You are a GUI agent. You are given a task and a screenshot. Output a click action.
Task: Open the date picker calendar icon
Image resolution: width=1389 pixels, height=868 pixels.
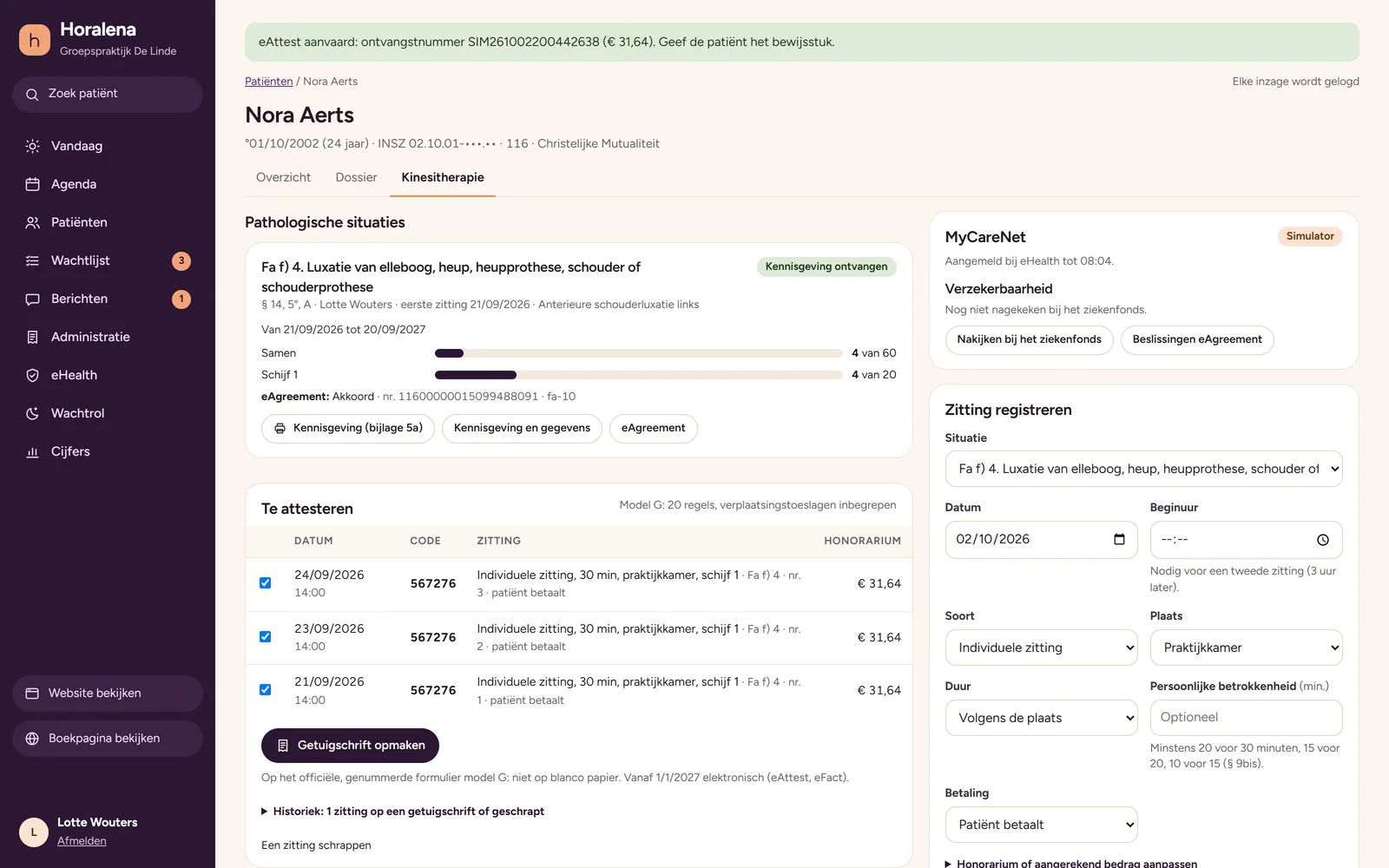(x=1119, y=540)
